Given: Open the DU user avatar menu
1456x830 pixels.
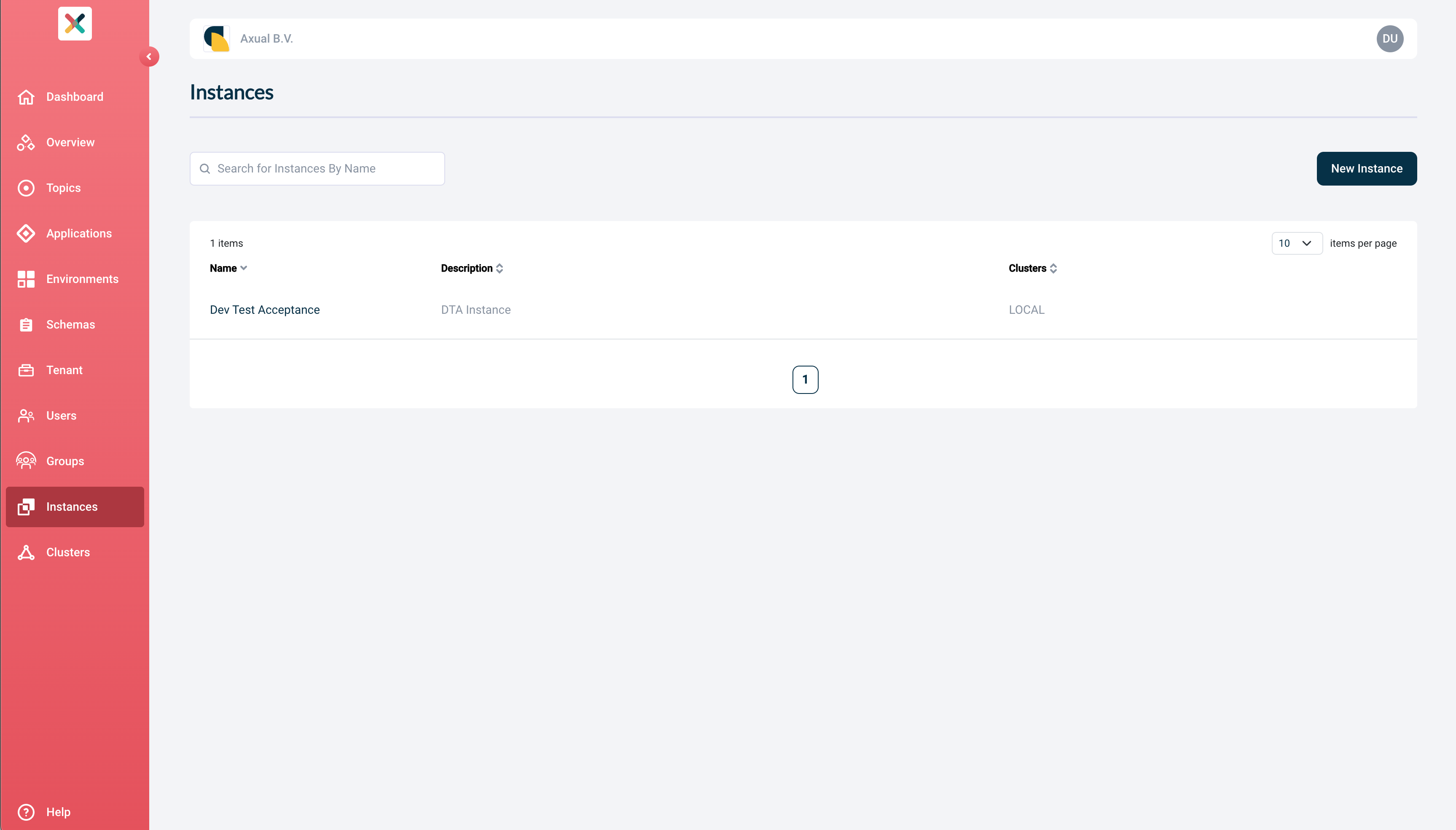Looking at the screenshot, I should click(x=1389, y=39).
